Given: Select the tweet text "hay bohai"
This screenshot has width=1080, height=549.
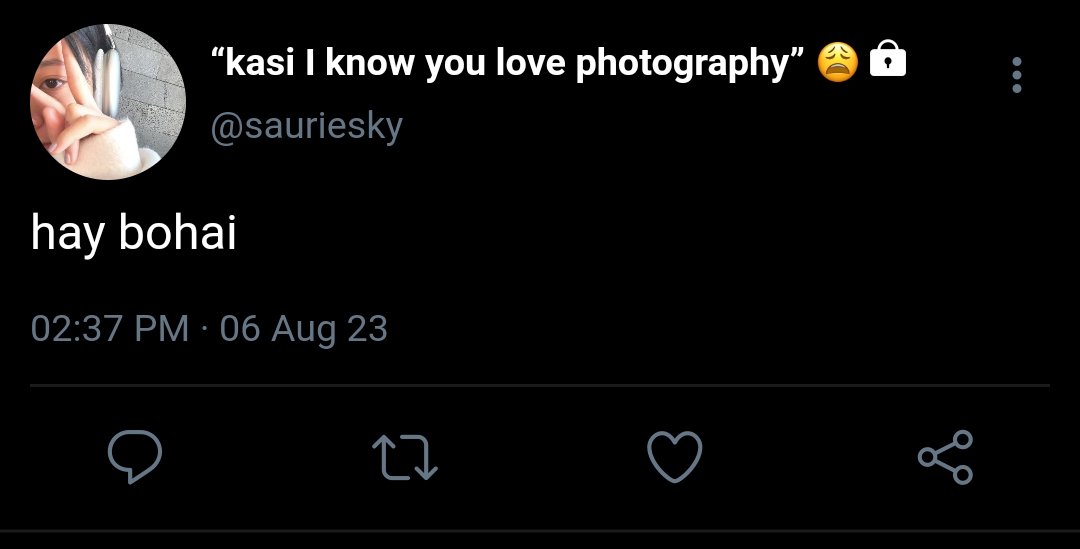Looking at the screenshot, I should click(134, 233).
